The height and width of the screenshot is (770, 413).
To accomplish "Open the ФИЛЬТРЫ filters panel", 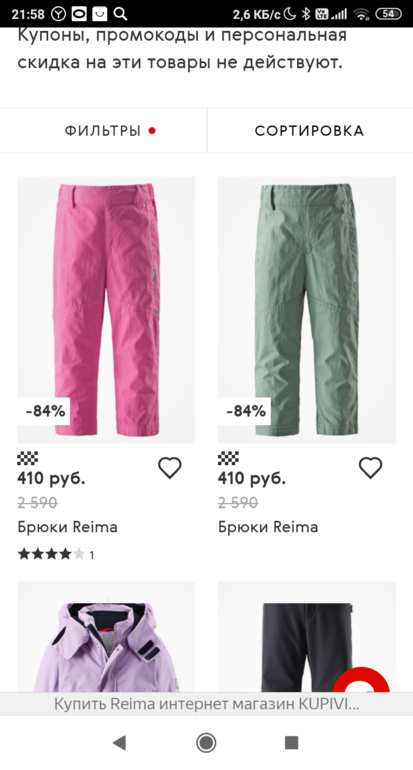I will point(103,131).
